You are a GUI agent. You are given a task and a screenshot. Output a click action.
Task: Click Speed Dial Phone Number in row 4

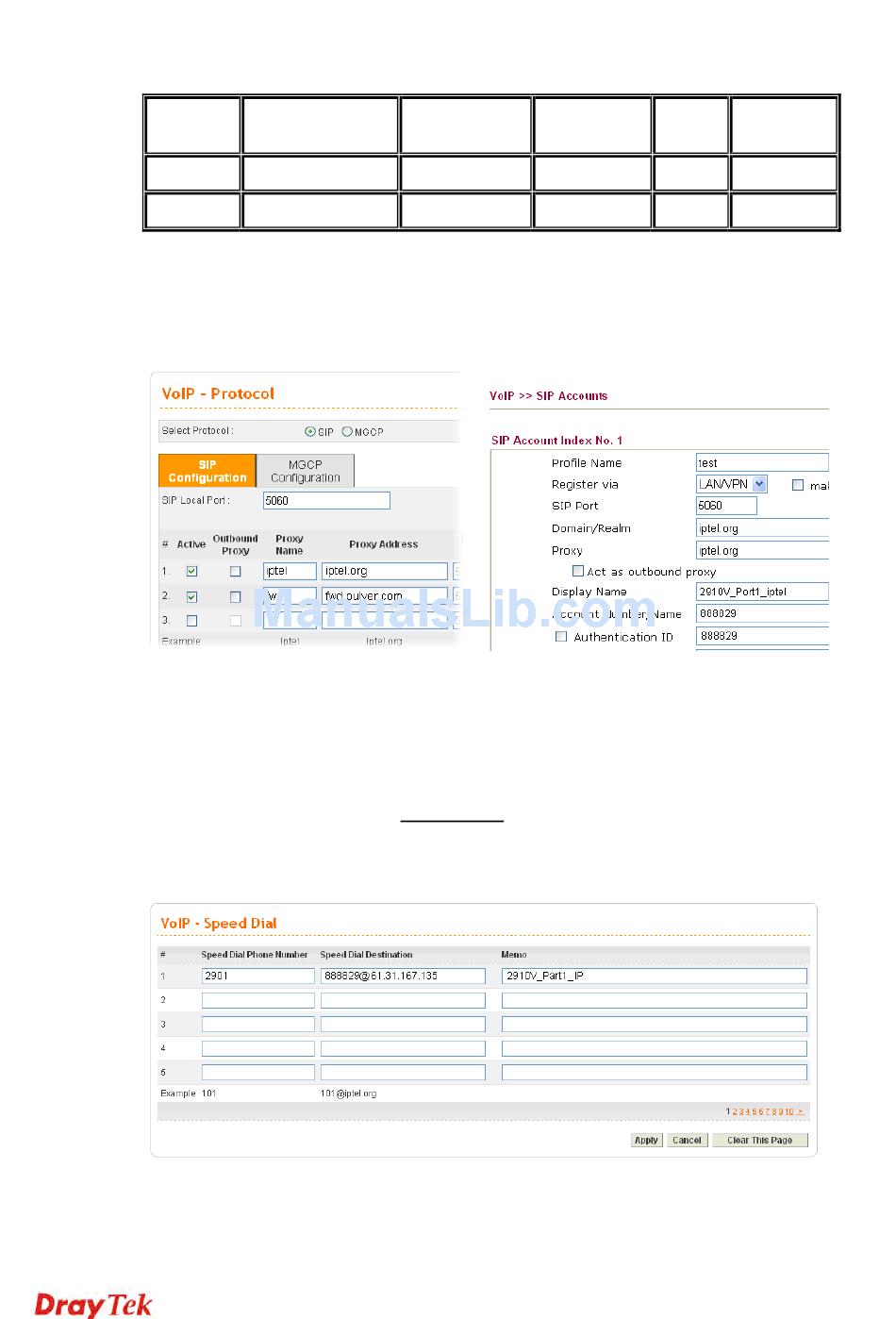click(x=258, y=1048)
